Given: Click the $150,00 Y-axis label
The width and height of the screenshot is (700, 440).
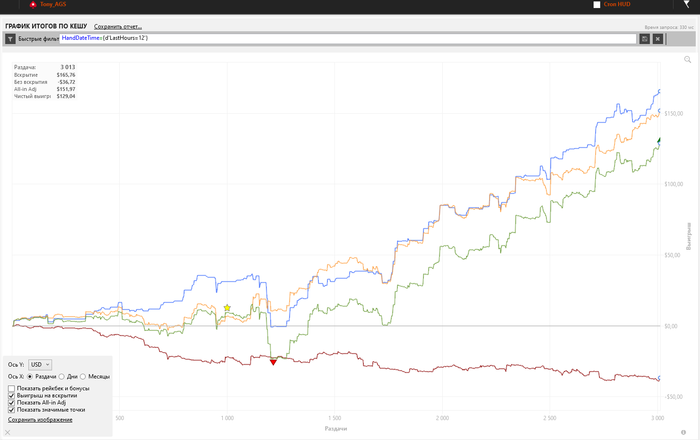Looking at the screenshot, I should point(674,114).
